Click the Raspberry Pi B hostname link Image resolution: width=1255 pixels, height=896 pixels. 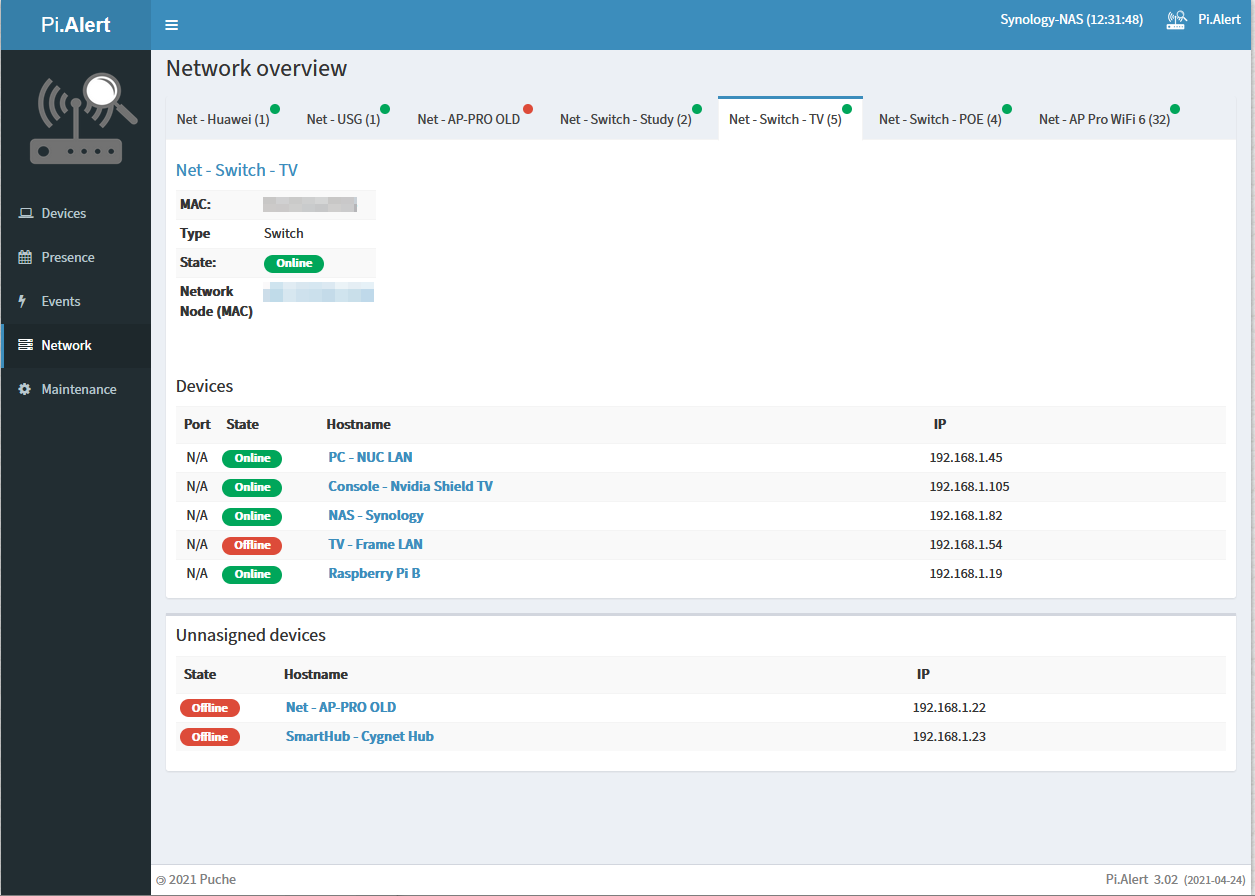tap(374, 573)
